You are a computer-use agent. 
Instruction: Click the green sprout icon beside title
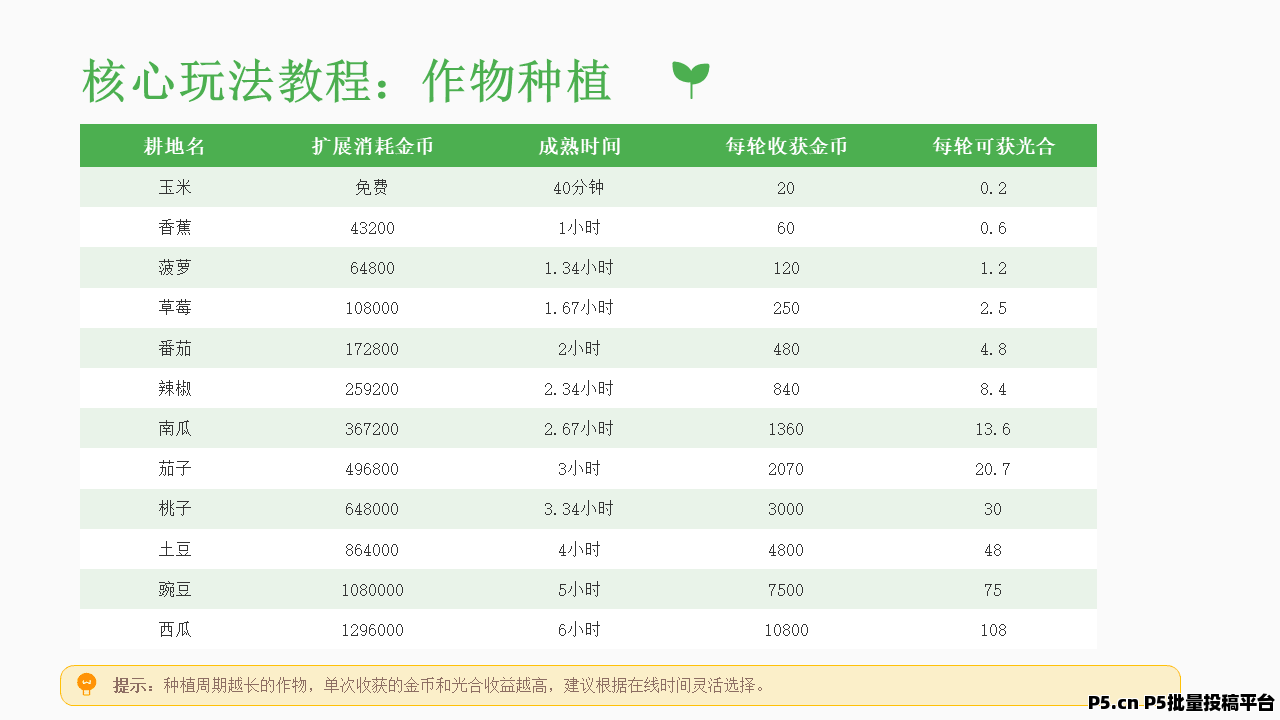coord(690,79)
